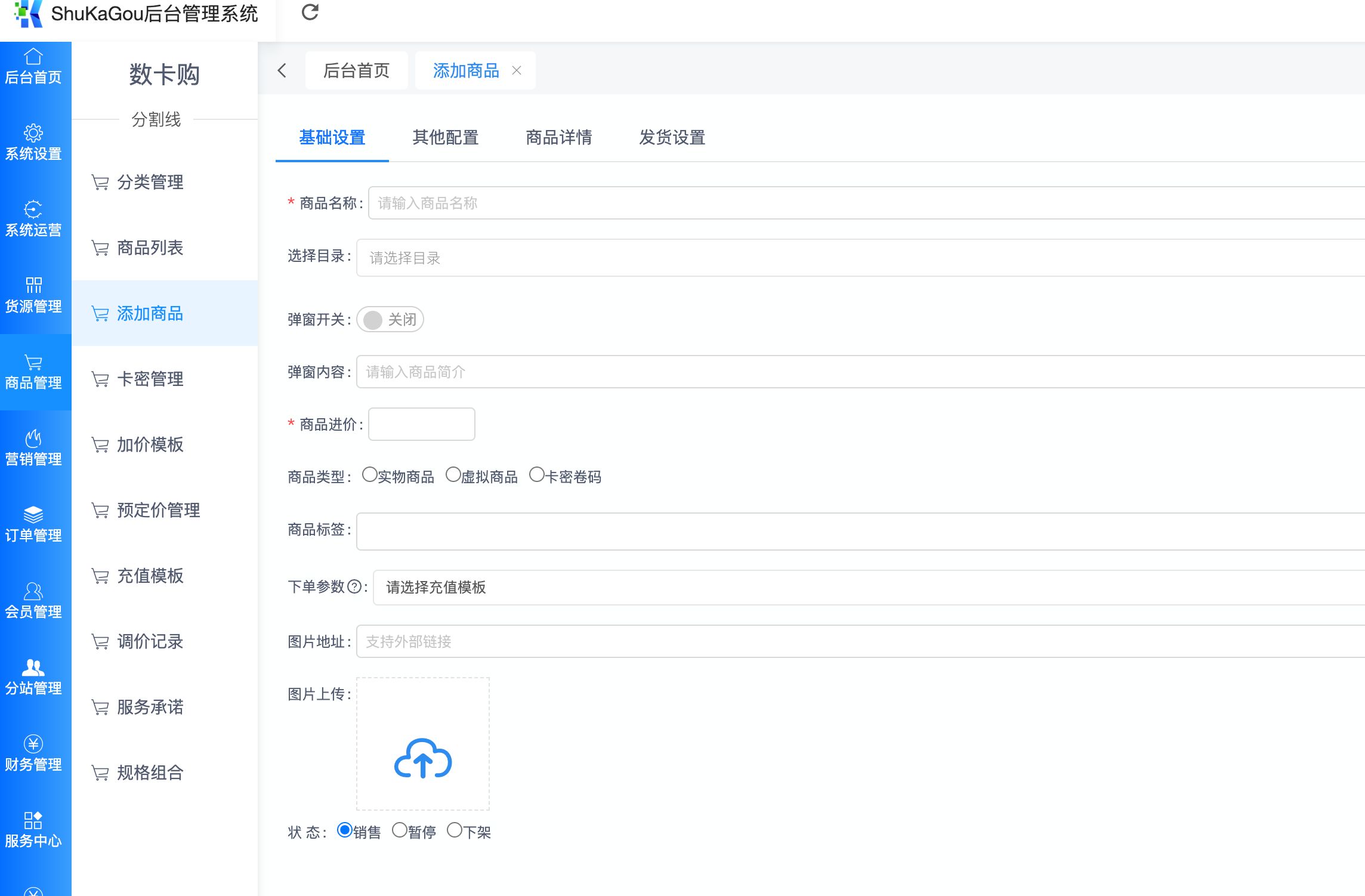The image size is (1365, 896).
Task: Click the 数卡购 sidebar title
Action: click(165, 75)
